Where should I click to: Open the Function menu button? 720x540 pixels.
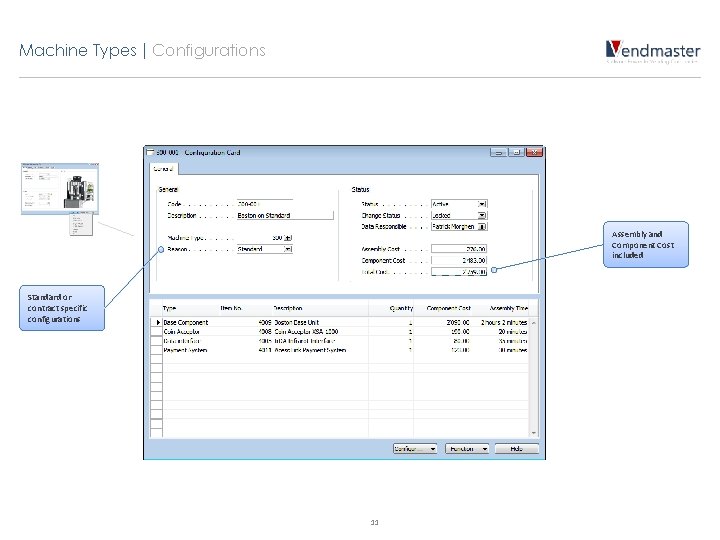click(467, 449)
